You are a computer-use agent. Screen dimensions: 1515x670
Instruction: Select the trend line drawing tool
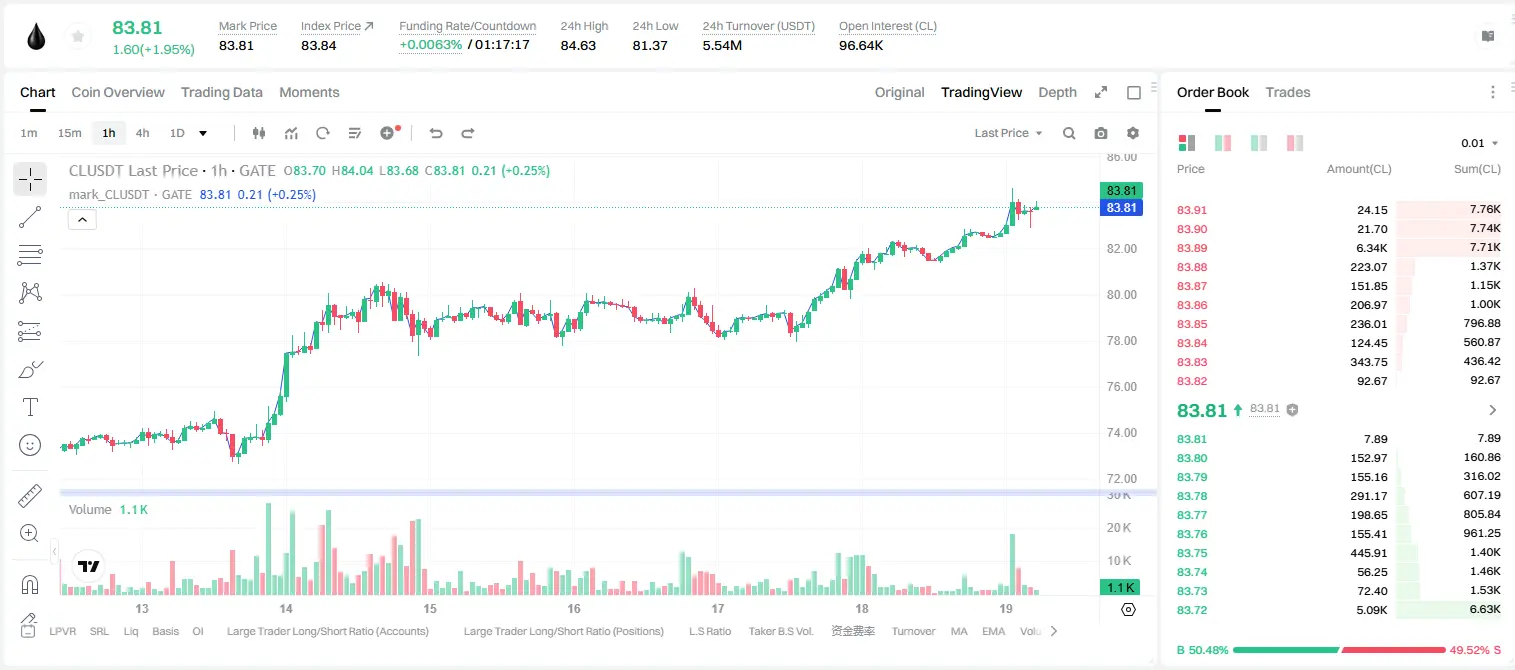point(30,217)
